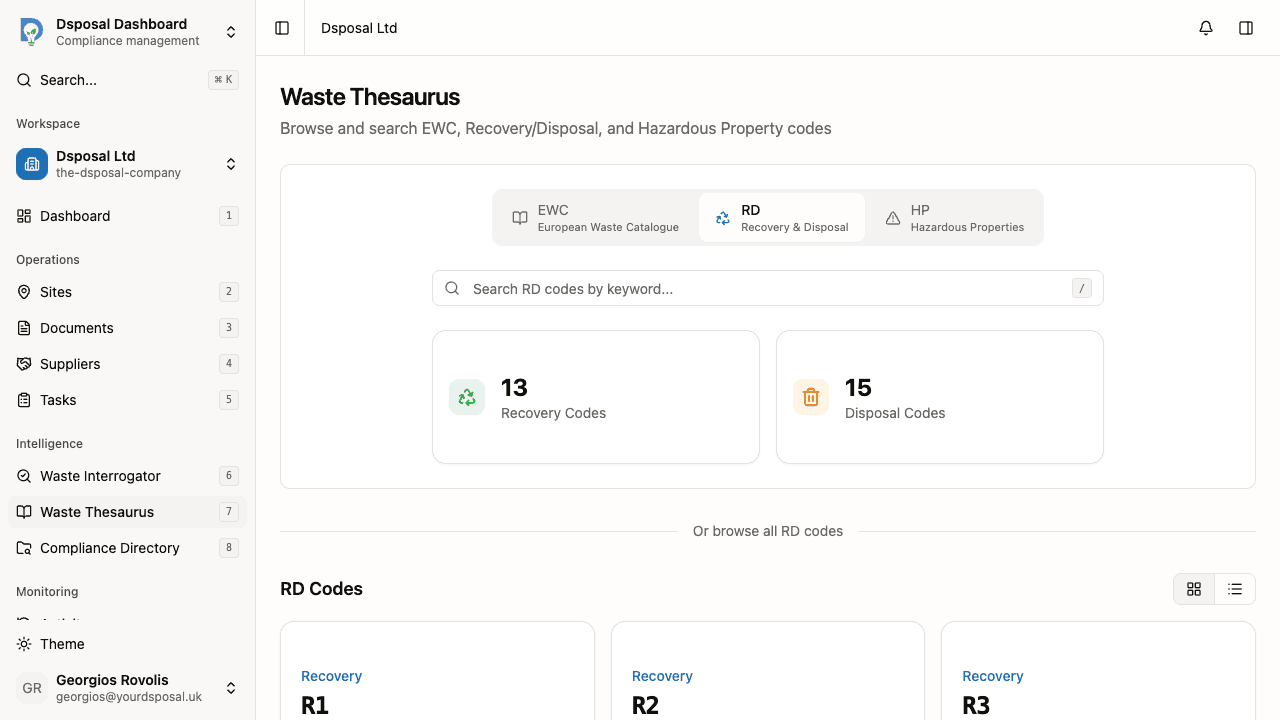
Task: Open the Compliance Directory from the sidebar
Action: point(110,548)
